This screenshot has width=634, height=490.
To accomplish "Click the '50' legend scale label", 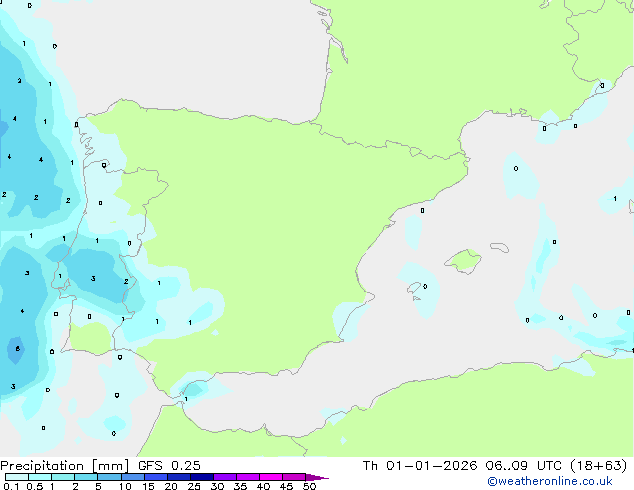I will tap(309, 486).
